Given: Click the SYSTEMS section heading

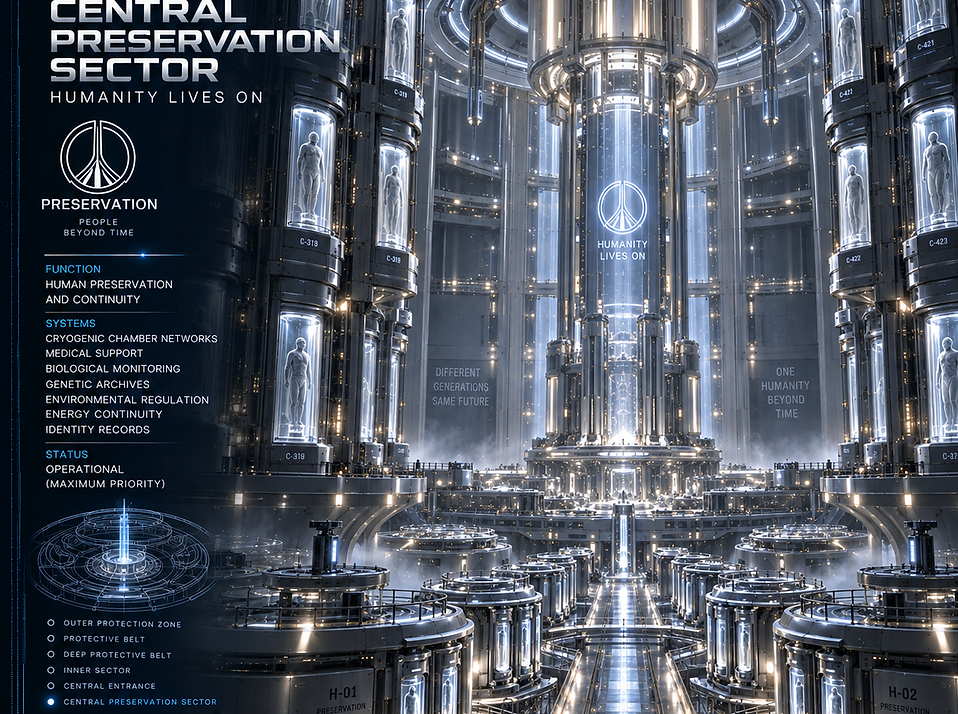Looking at the screenshot, I should point(70,323).
